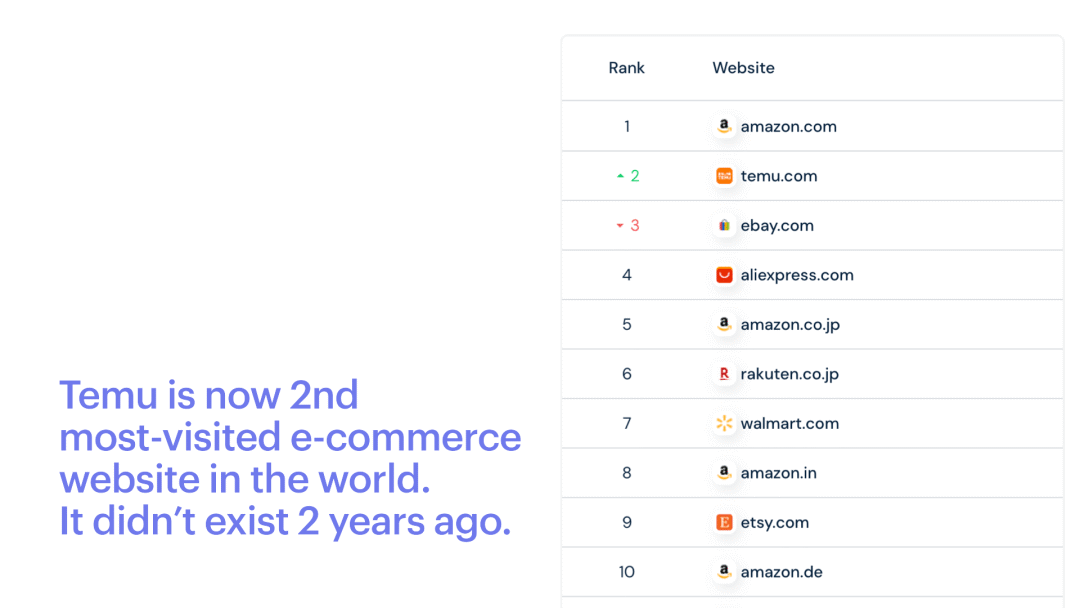Click the green up arrow at rank 2
Screen dimensions: 1080x608
tap(620, 176)
